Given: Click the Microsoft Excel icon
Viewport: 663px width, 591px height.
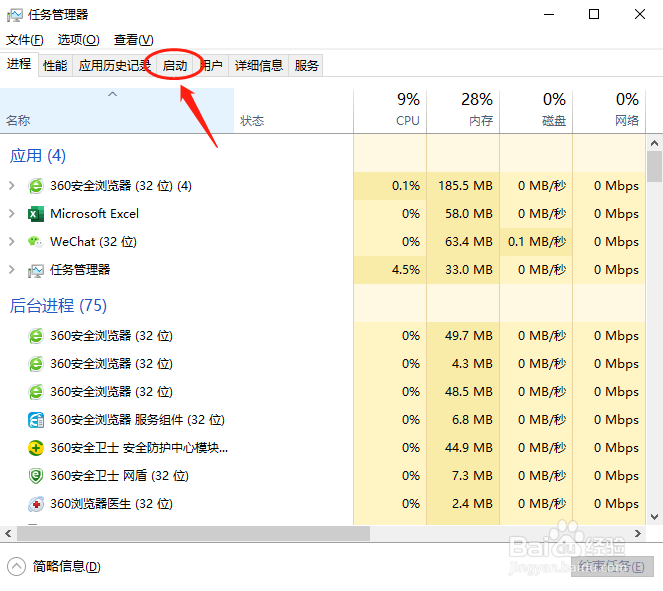Looking at the screenshot, I should 36,214.
